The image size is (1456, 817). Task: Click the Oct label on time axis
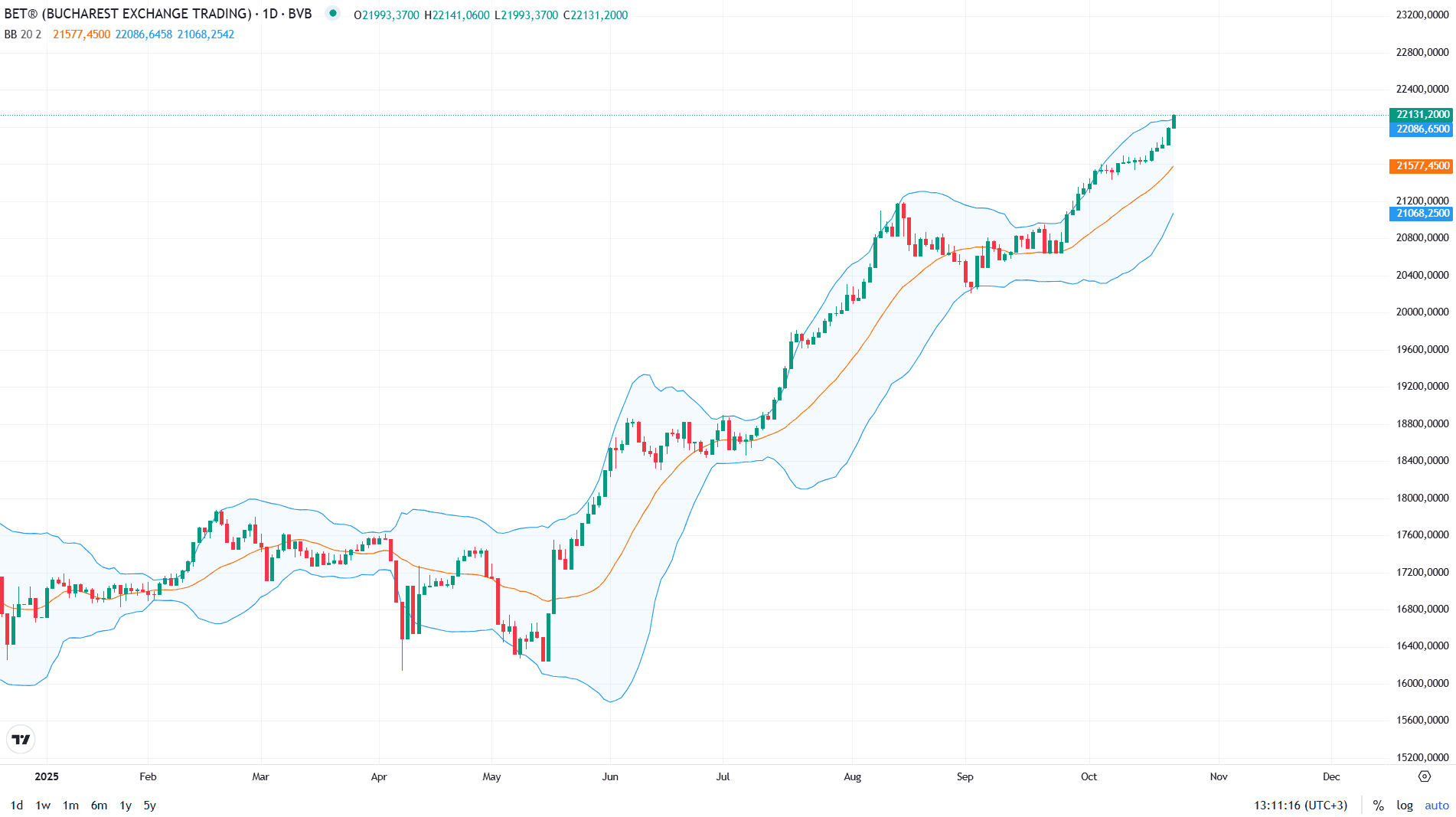coord(1089,776)
